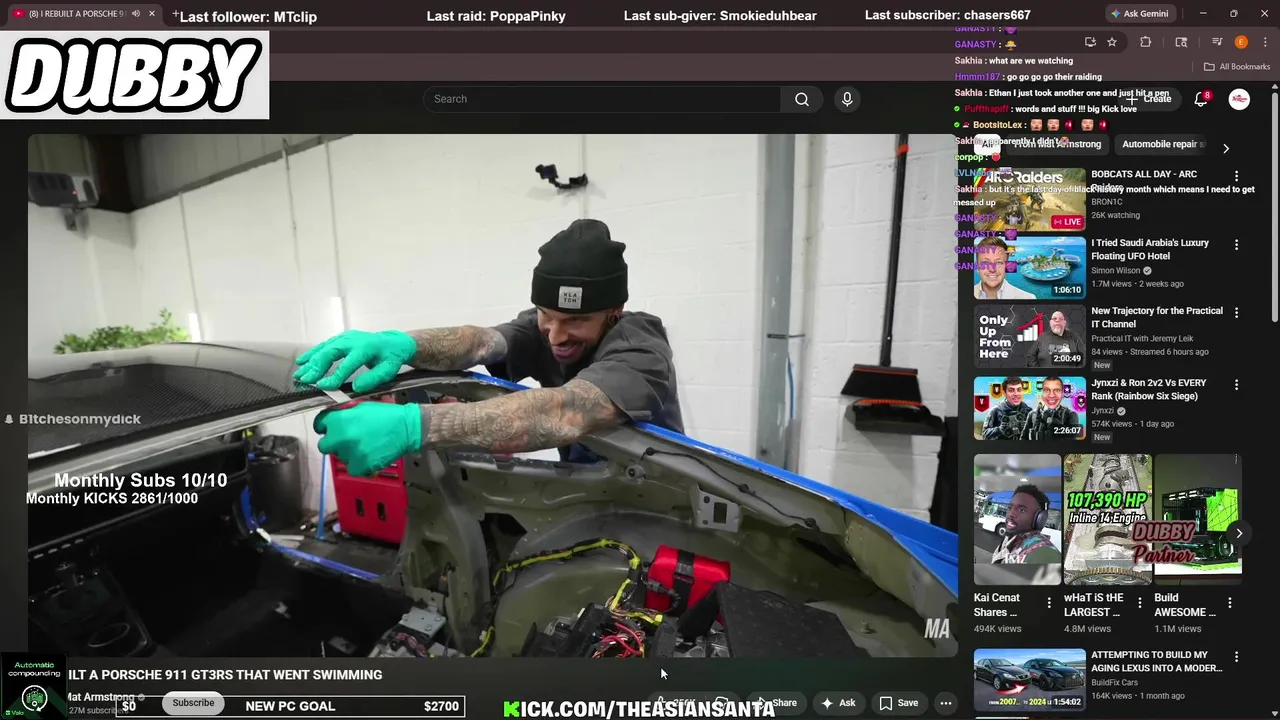This screenshot has width=1280, height=720.
Task: Click the Ask button under the video
Action: 838,703
